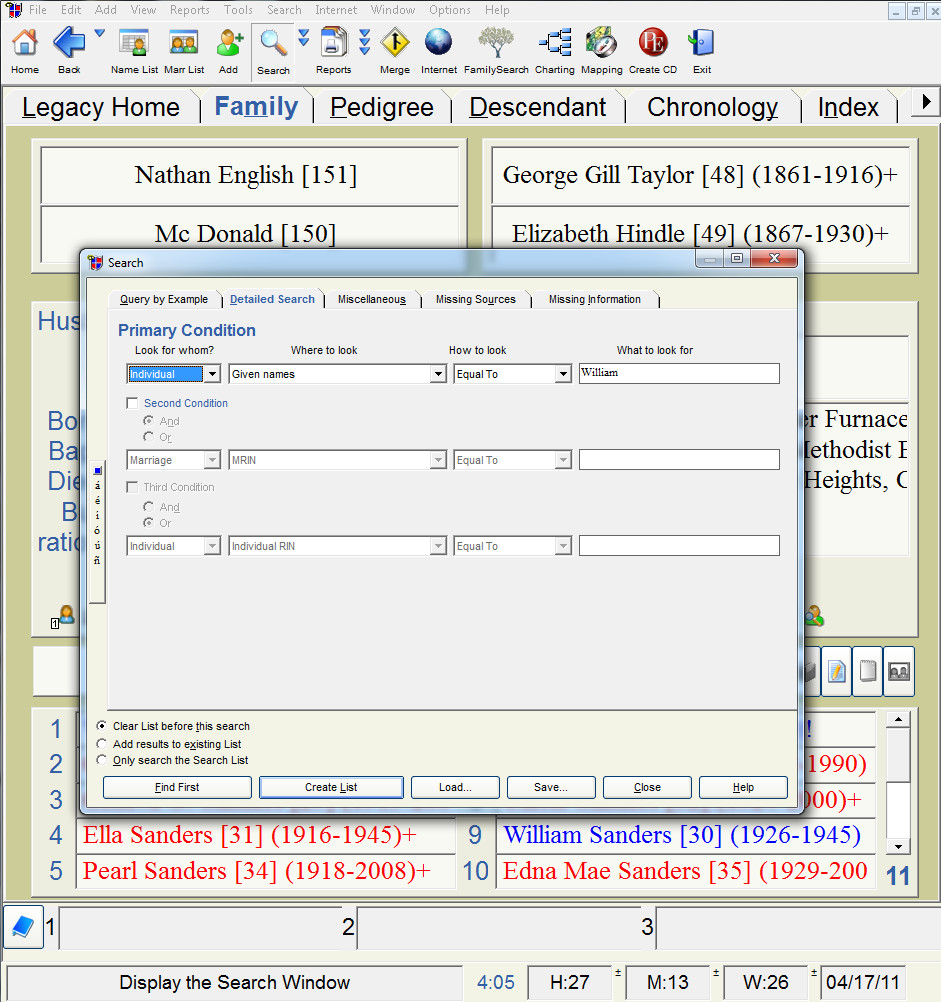Image resolution: width=941 pixels, height=1002 pixels.
Task: Select Third Condition And radio
Action: coord(148,506)
